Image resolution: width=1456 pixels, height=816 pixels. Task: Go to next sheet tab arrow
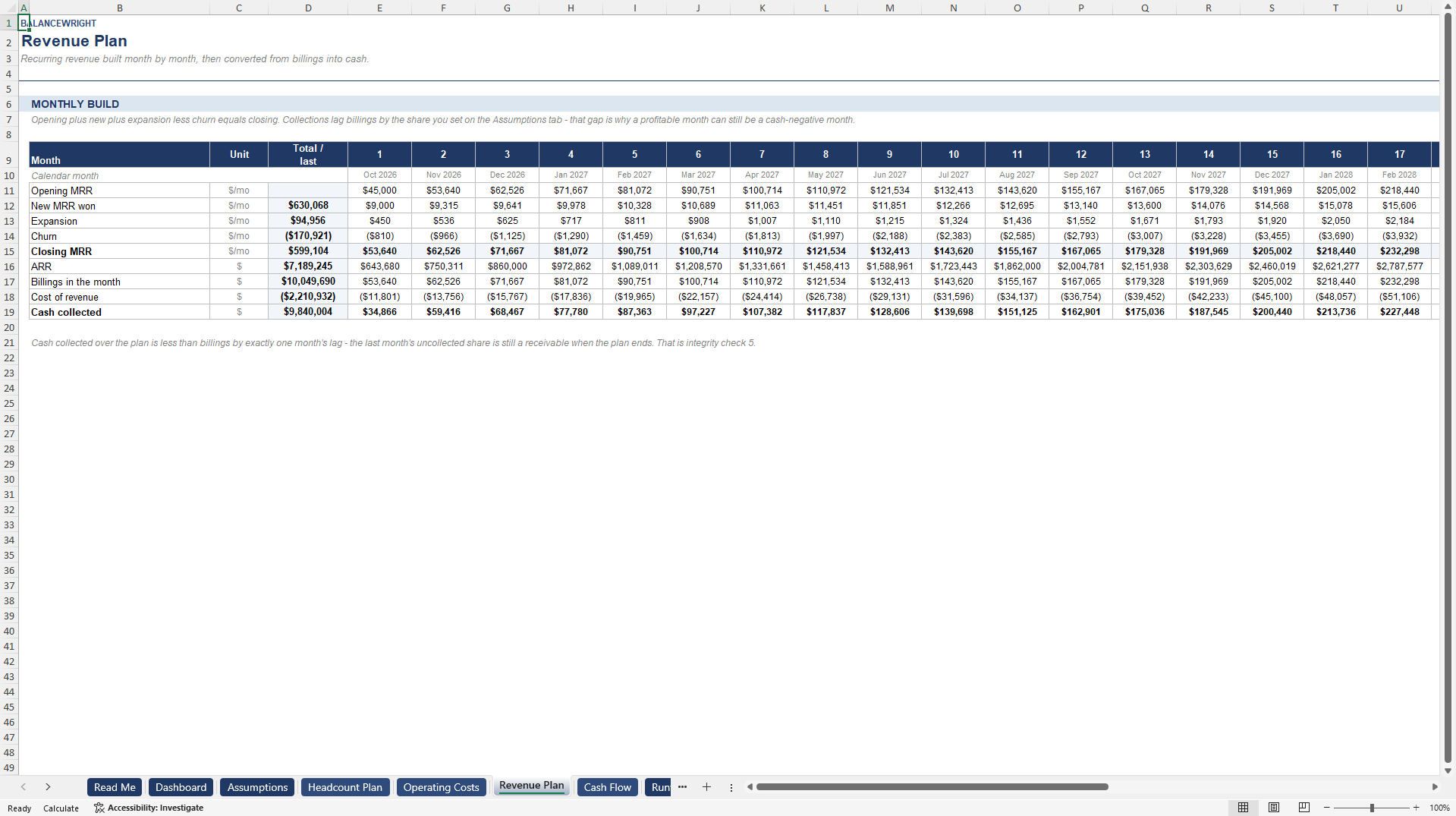point(48,787)
